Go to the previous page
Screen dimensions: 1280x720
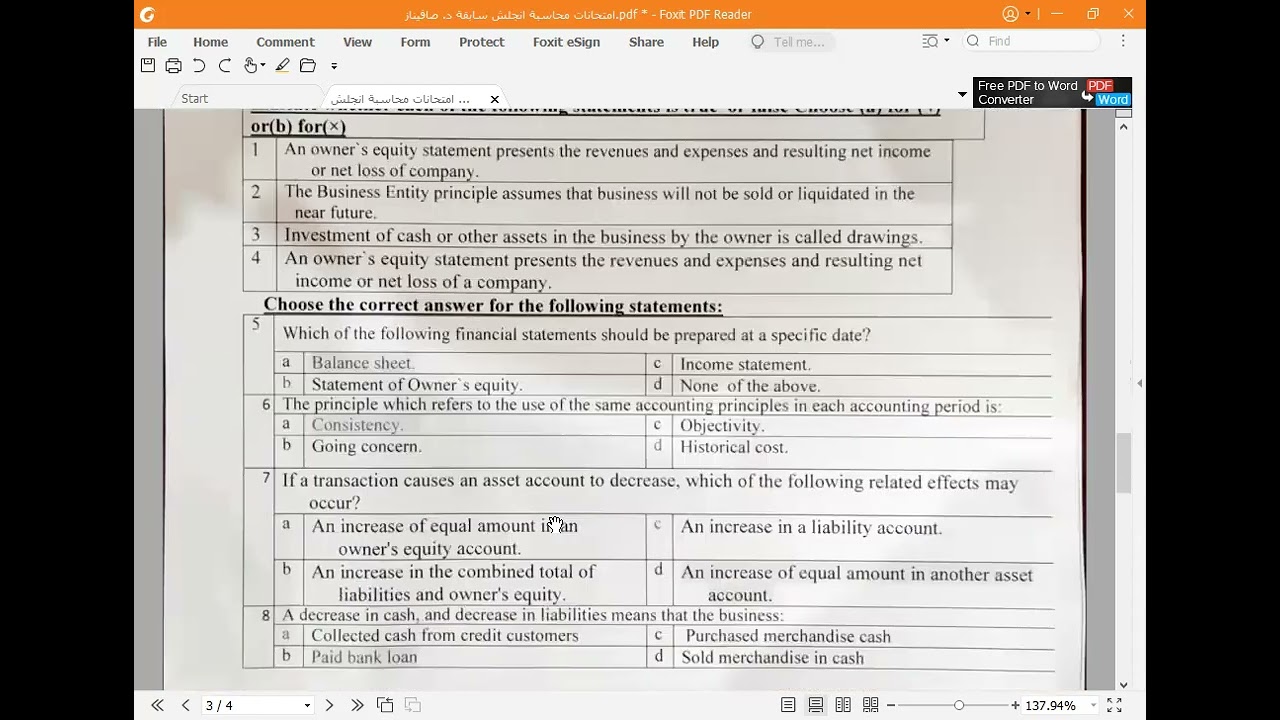click(x=185, y=705)
